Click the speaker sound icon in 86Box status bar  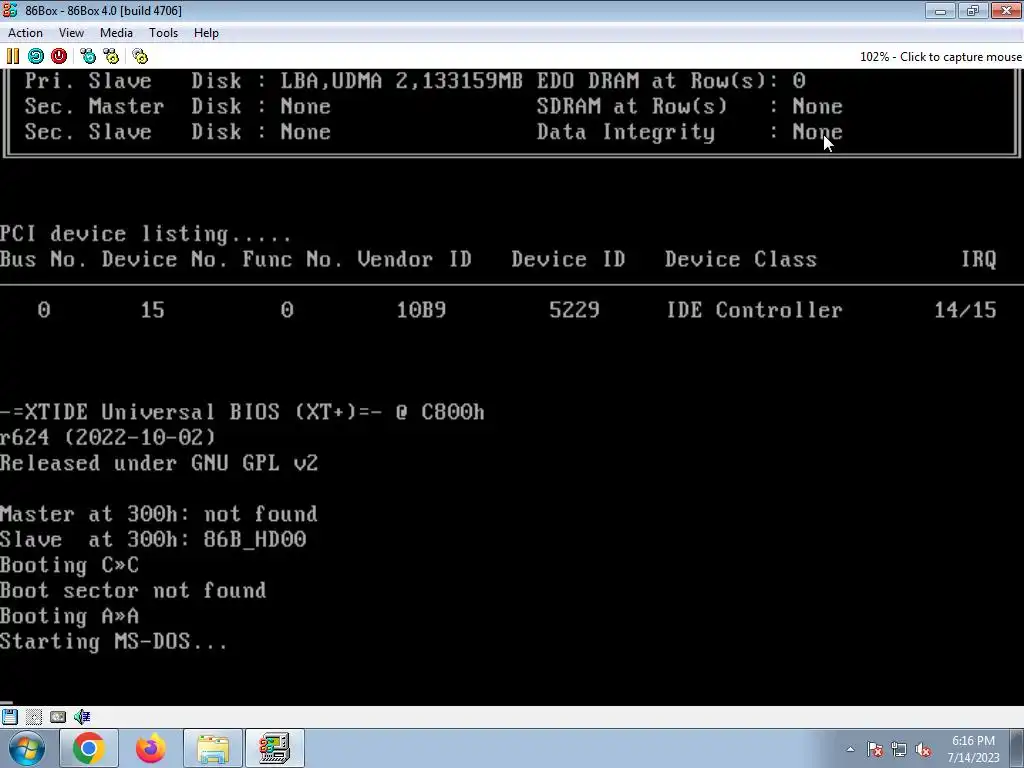click(82, 716)
